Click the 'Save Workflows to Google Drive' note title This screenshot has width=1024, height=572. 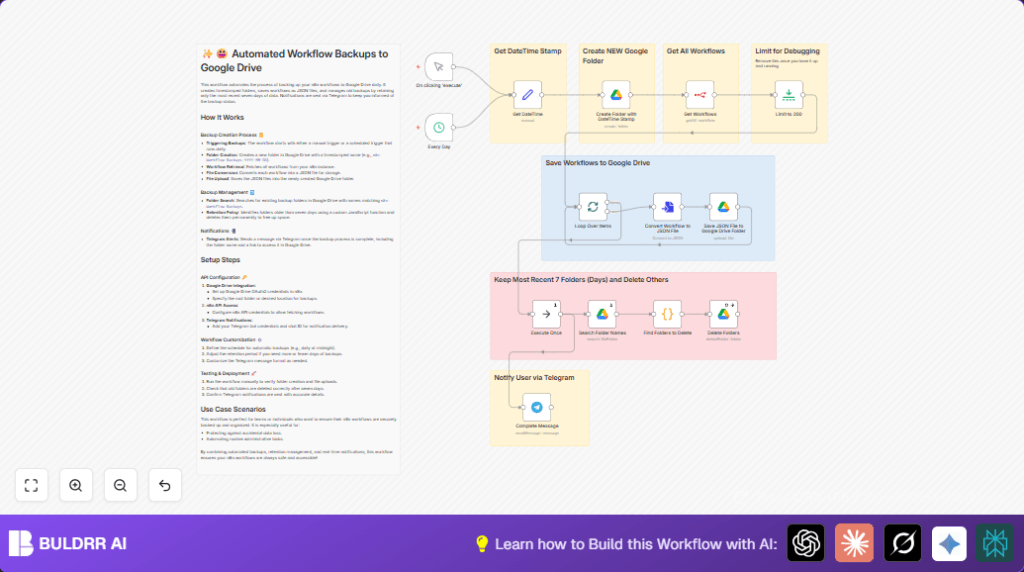coord(598,163)
